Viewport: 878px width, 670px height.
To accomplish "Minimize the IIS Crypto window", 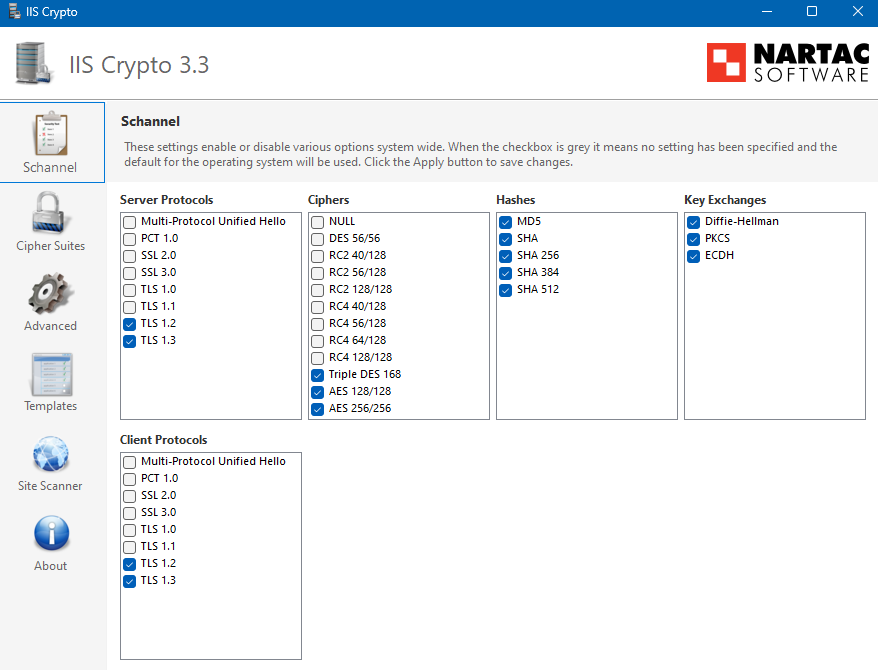I will pyautogui.click(x=767, y=12).
